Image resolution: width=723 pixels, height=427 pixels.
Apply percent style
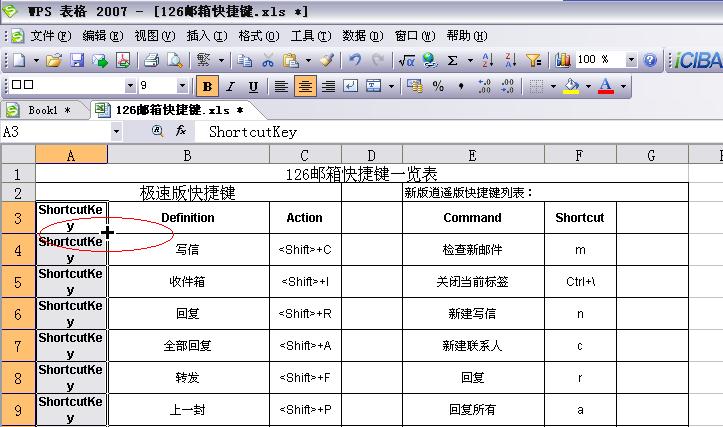(438, 86)
